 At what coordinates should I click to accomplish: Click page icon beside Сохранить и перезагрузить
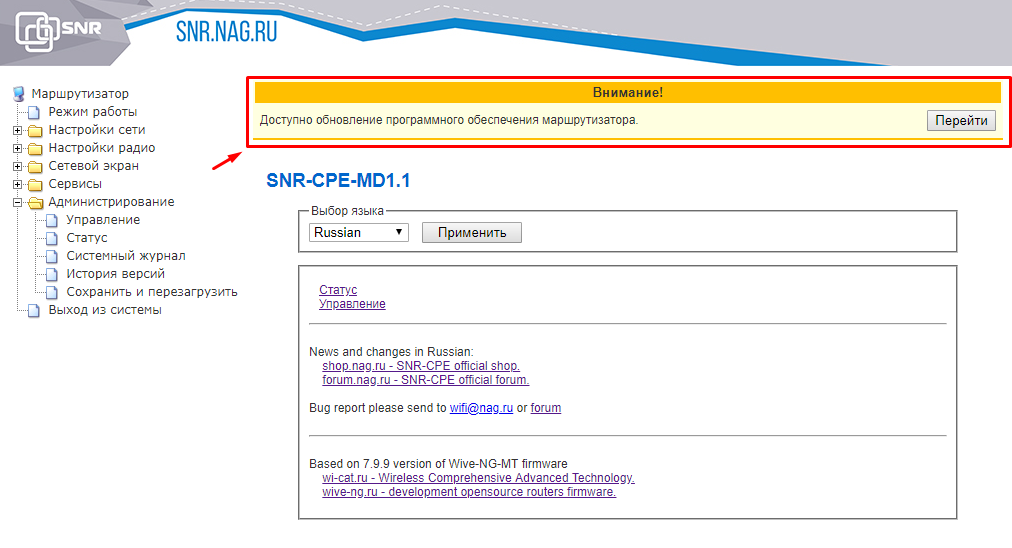52,293
